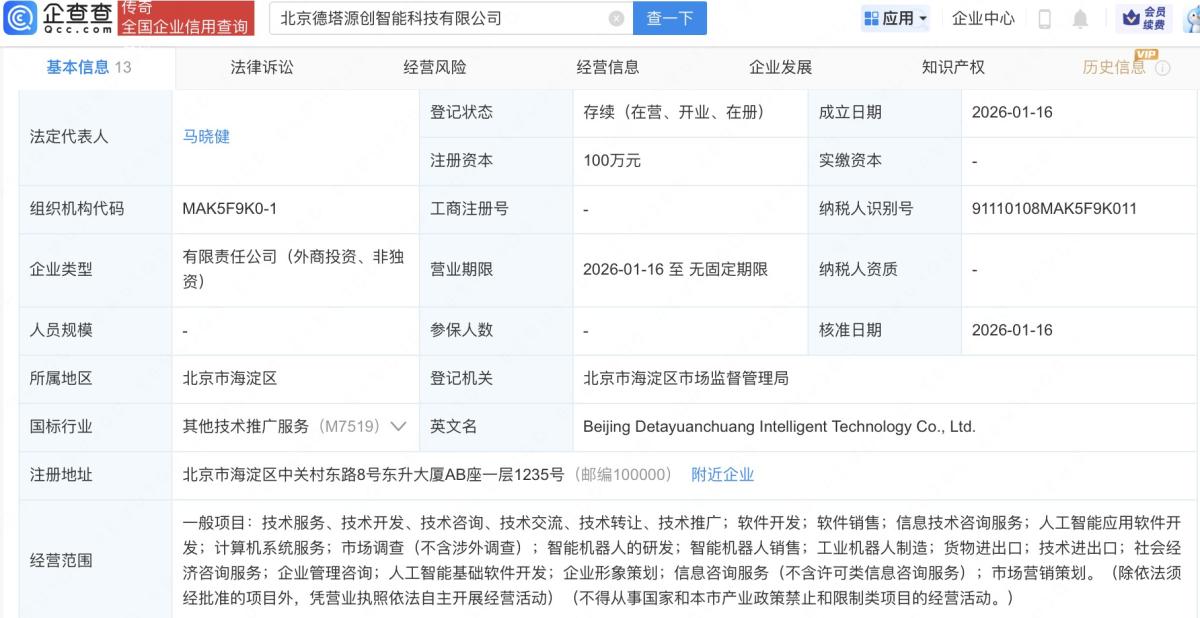Open notifications via the bell icon

point(1079,18)
